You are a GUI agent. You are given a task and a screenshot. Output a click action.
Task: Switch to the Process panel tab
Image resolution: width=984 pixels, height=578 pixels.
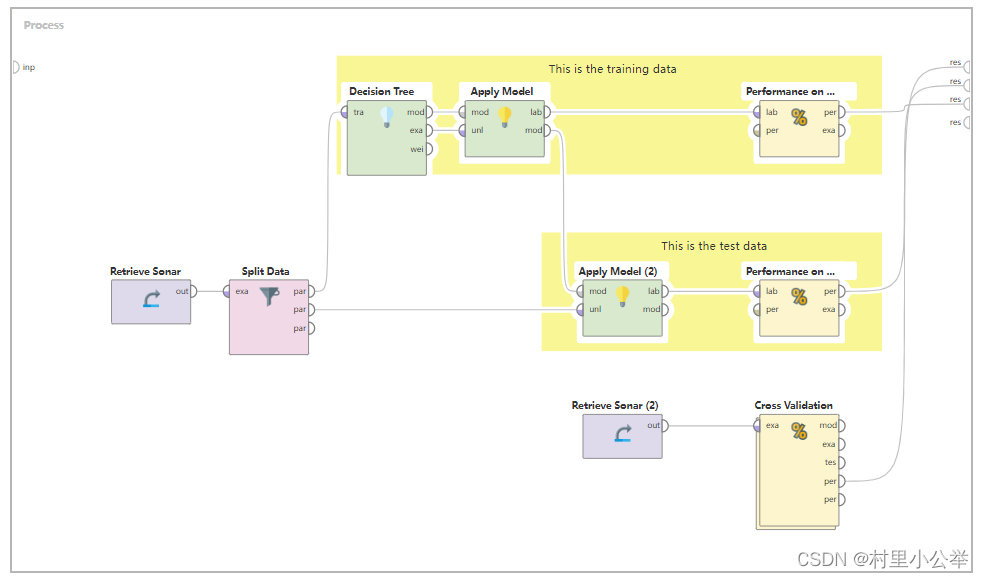click(43, 25)
